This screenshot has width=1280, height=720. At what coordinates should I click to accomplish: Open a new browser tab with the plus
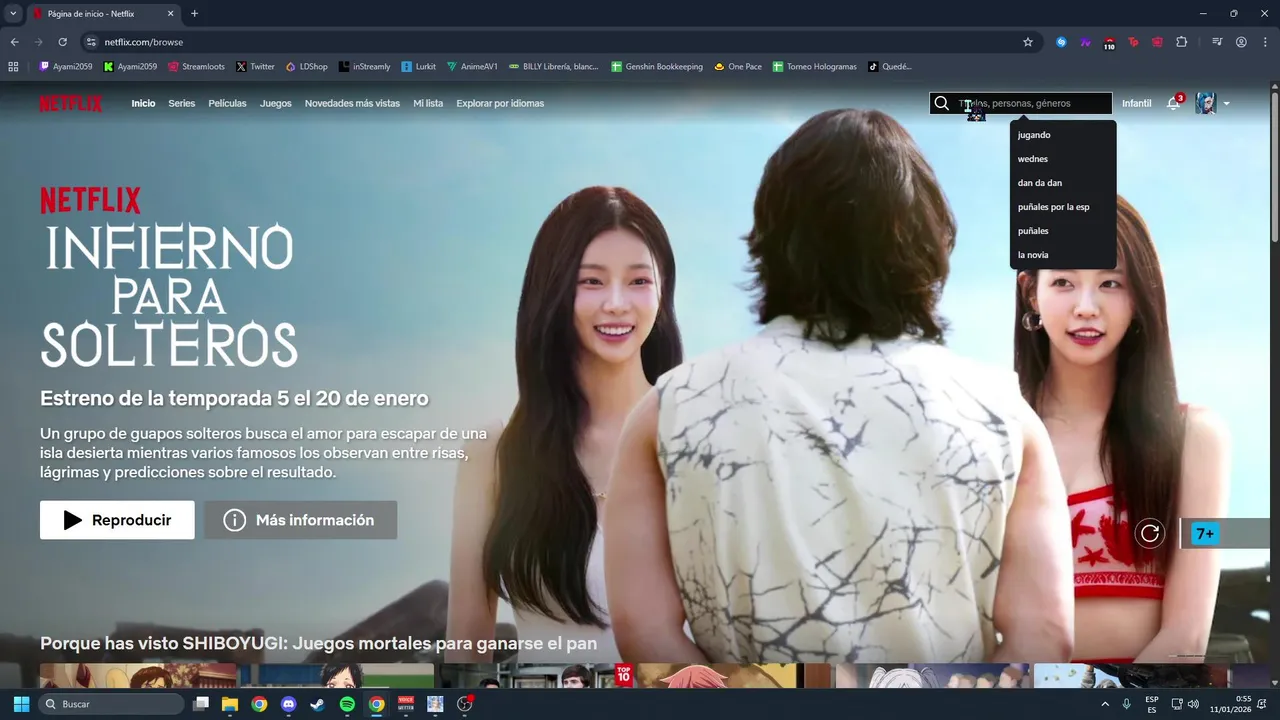(x=194, y=13)
